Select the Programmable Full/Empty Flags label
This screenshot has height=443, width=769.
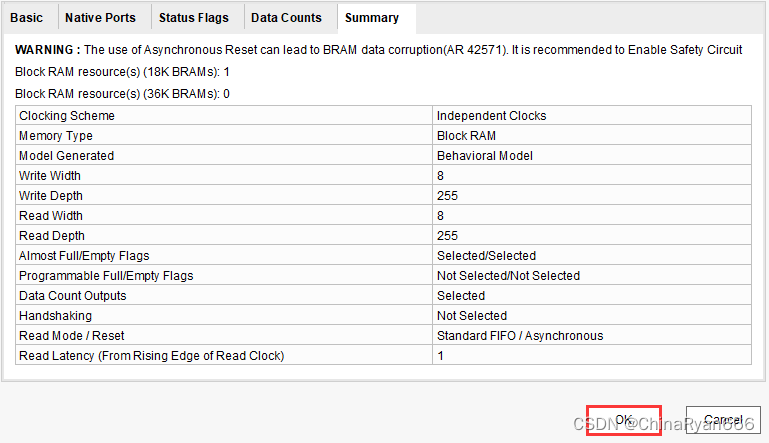(106, 276)
